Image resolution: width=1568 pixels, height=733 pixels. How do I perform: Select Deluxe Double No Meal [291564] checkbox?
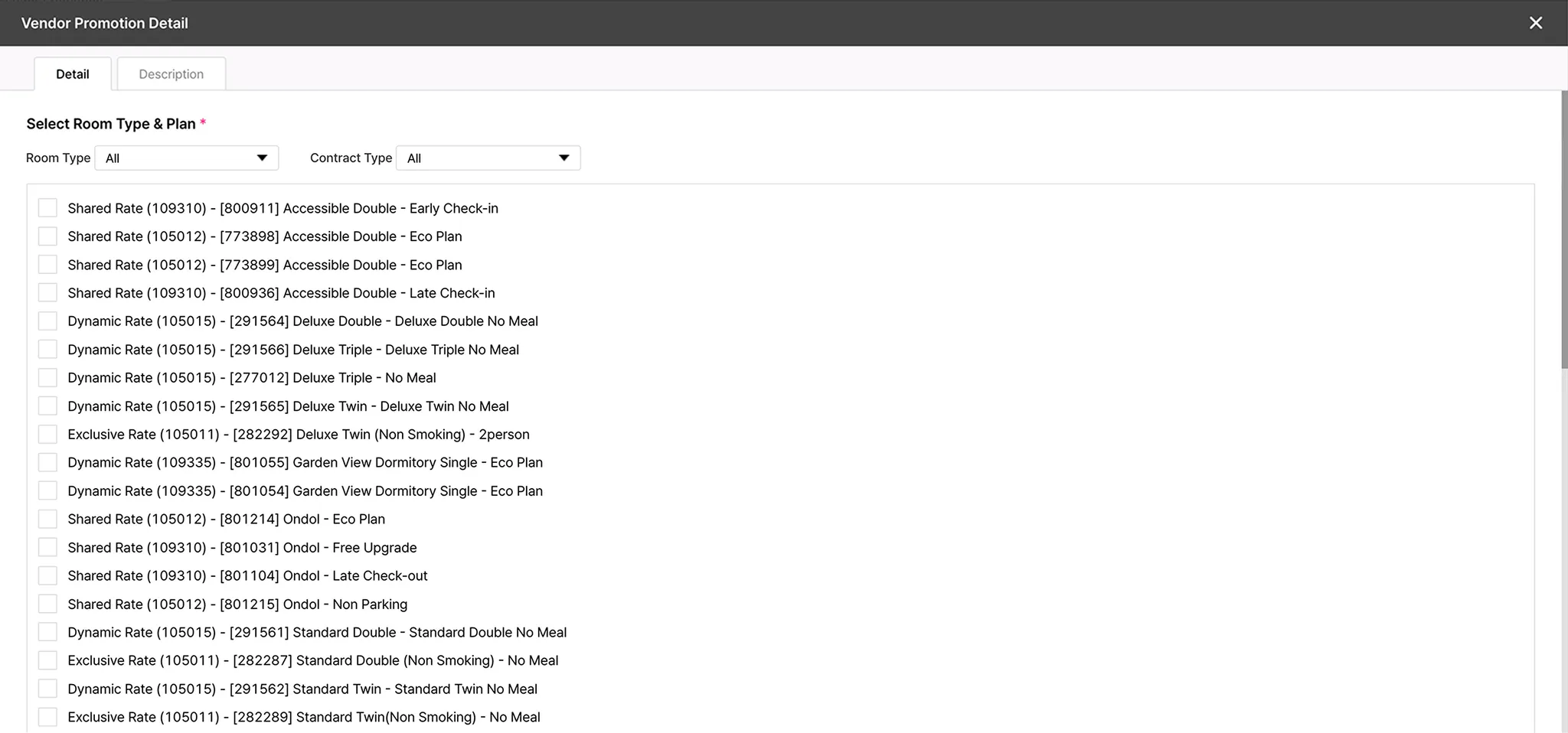pyautogui.click(x=47, y=321)
